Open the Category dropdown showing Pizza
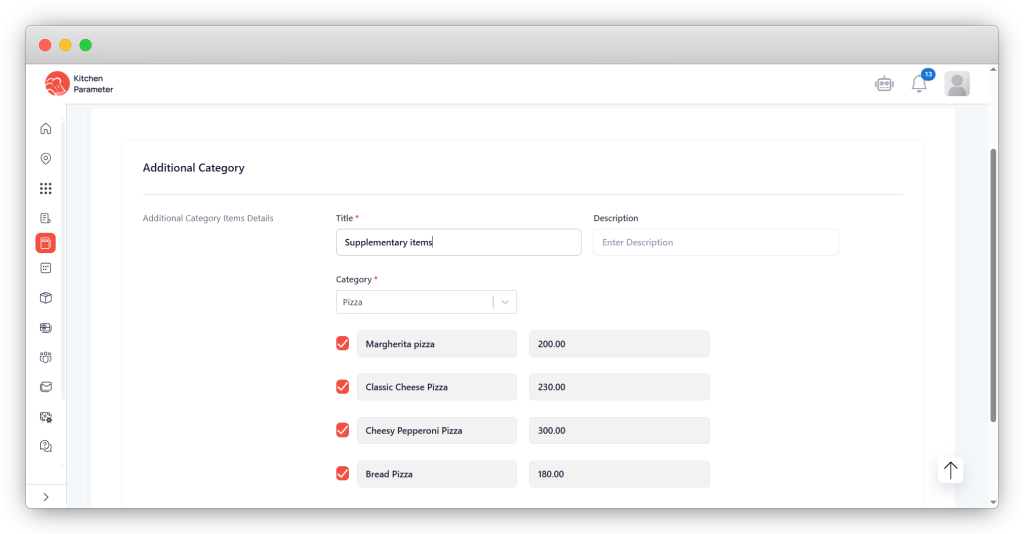This screenshot has height=534, width=1024. click(x=426, y=302)
